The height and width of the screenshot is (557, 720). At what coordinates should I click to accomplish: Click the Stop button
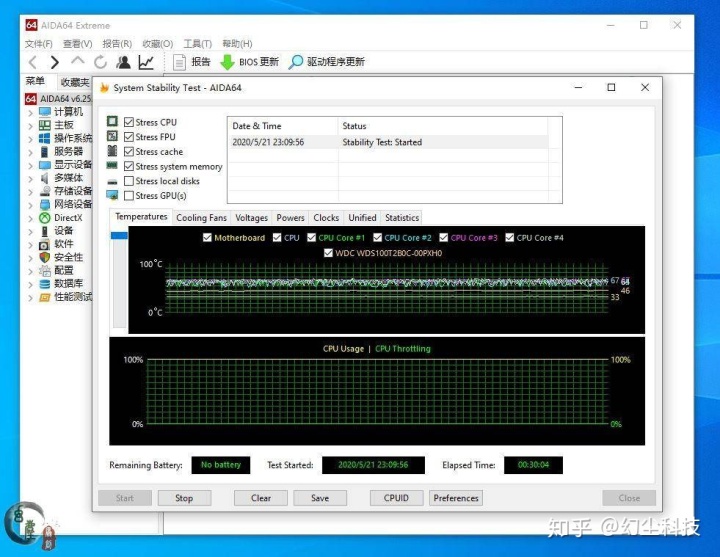[x=184, y=498]
